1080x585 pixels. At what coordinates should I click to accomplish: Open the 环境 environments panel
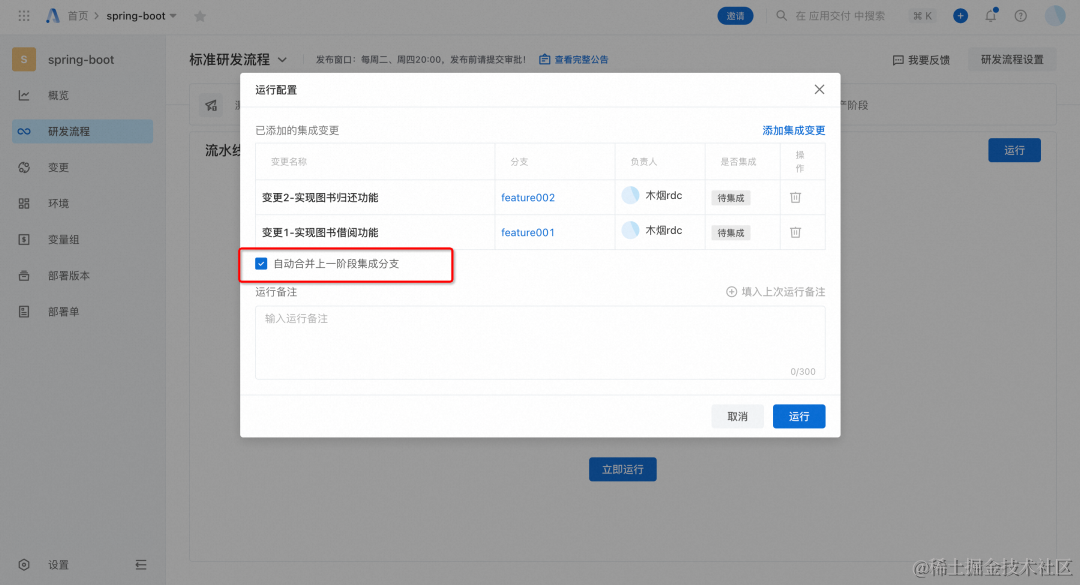click(60, 203)
